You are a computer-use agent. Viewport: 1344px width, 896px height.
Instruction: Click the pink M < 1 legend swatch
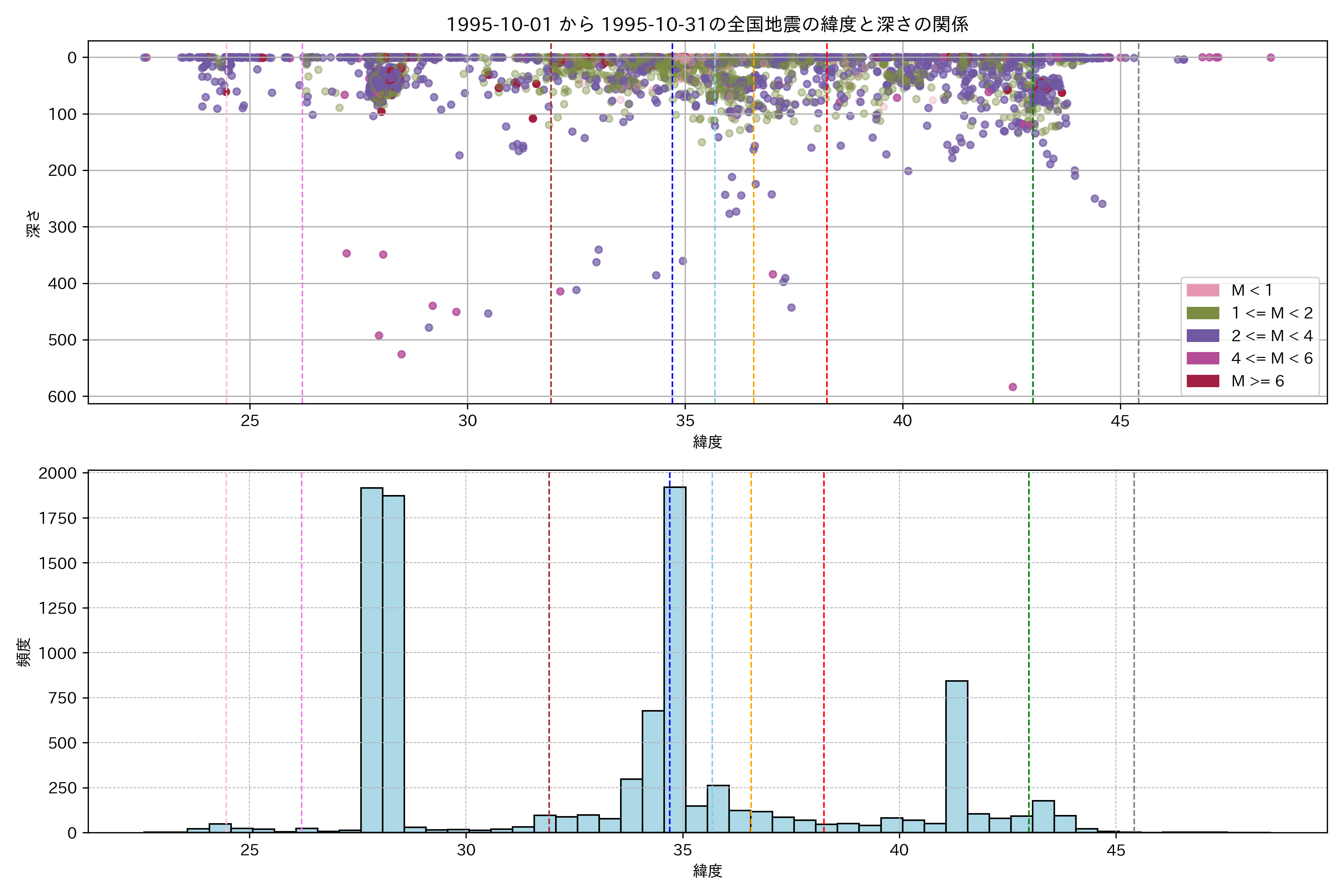1202,290
